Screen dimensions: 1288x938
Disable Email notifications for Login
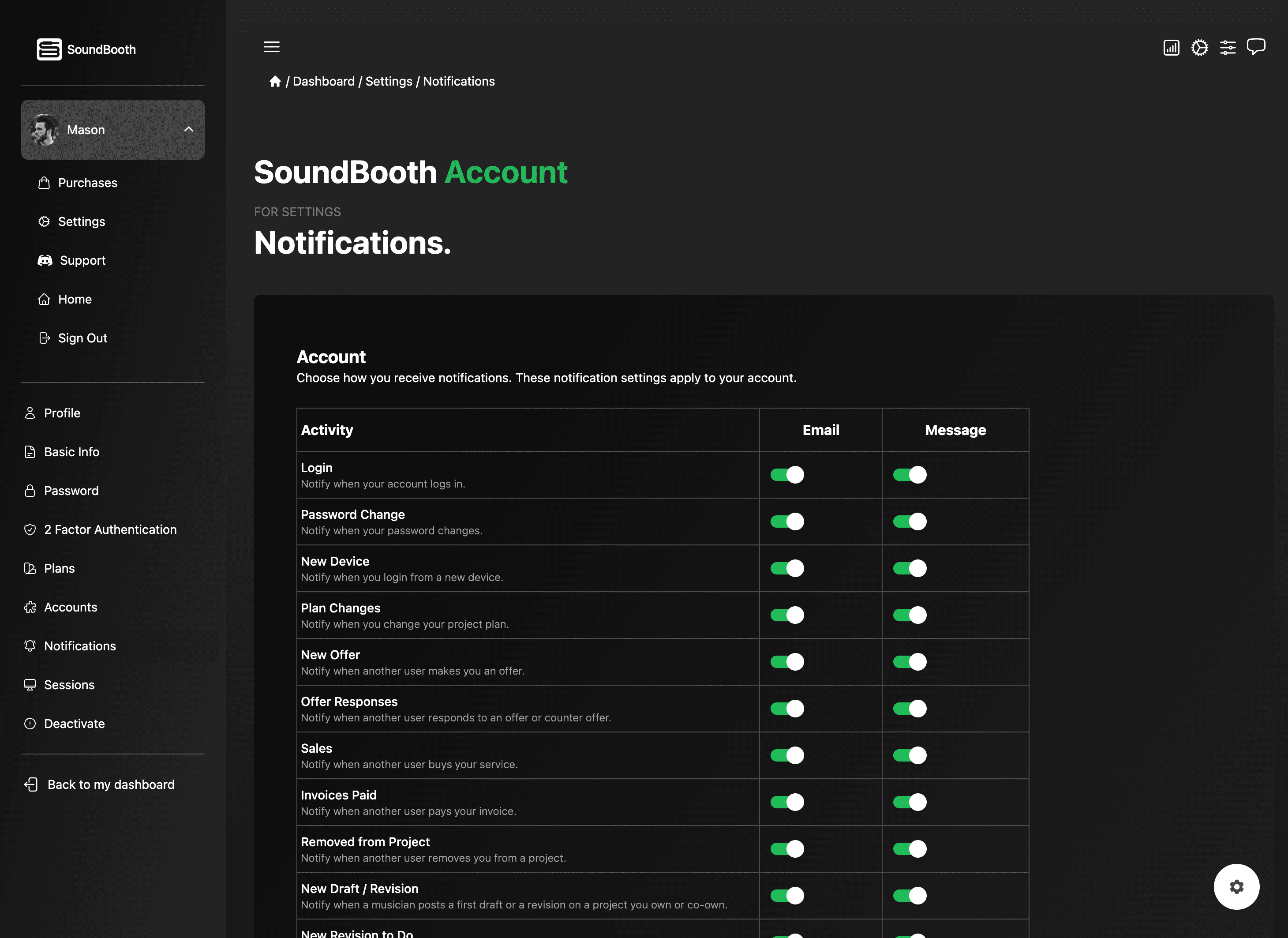(x=786, y=474)
